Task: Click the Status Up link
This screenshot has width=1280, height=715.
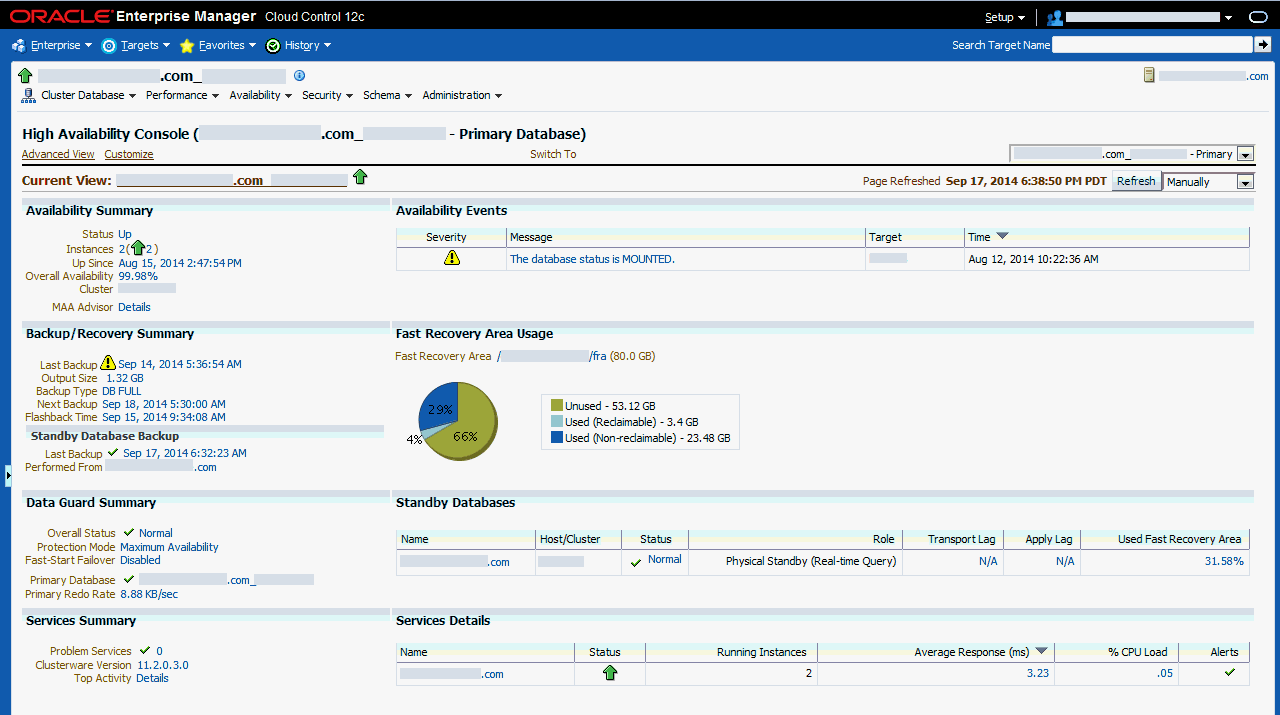Action: 125,234
